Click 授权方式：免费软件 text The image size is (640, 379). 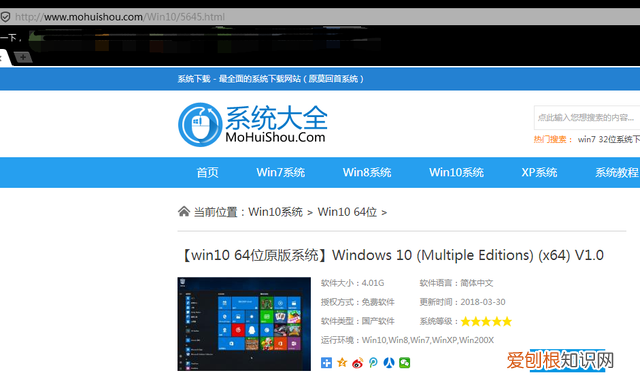(x=358, y=302)
